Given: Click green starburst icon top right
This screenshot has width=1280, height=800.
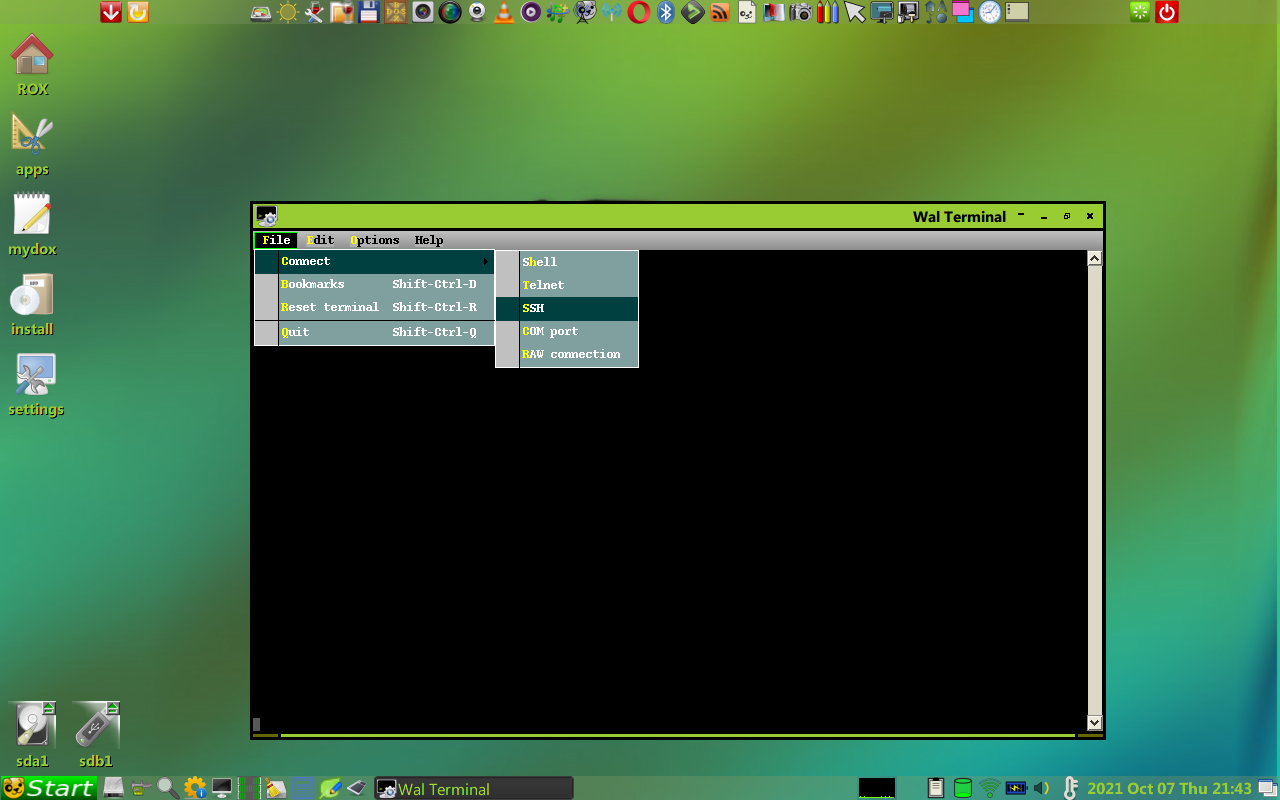Looking at the screenshot, I should pos(1140,12).
